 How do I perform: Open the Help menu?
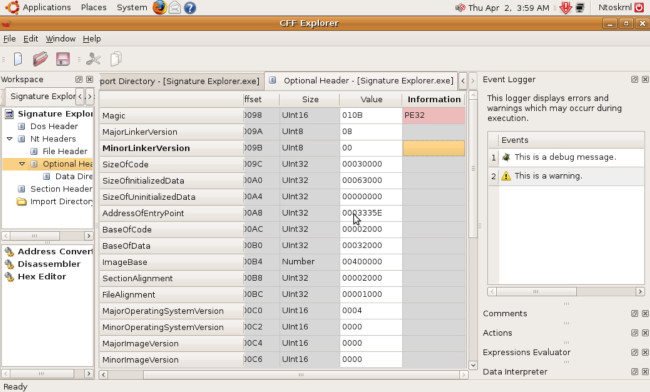click(x=92, y=39)
